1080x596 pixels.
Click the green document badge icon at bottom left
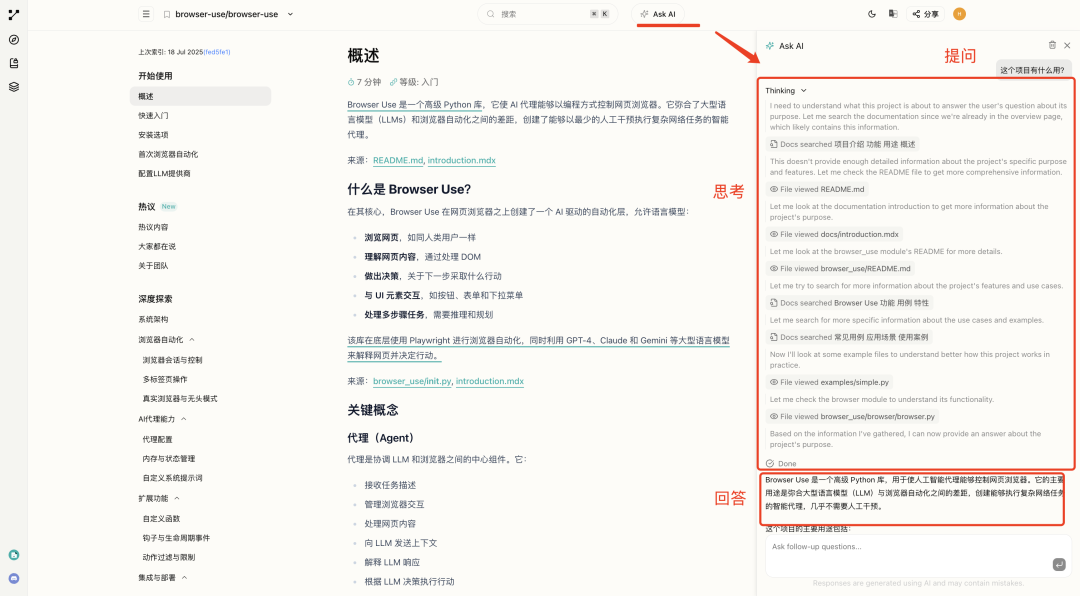[14, 555]
